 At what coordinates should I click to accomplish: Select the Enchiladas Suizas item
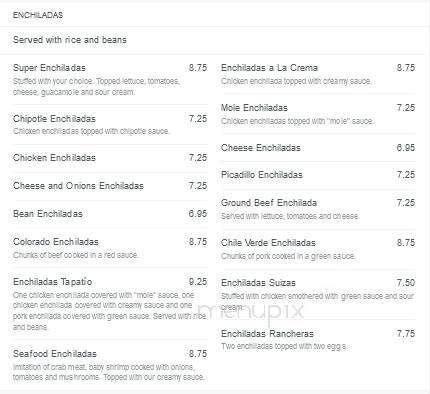point(258,283)
